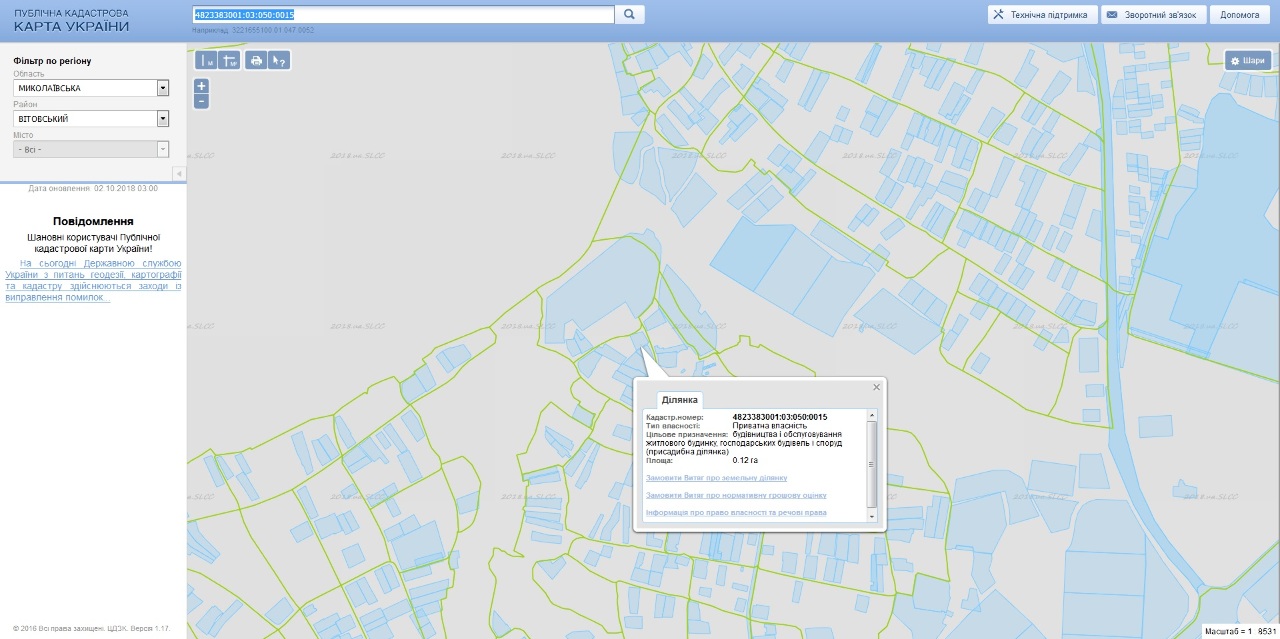Click the Масштаб scale indicator
Screen dimensions: 1280x639
pyautogui.click(x=1240, y=631)
